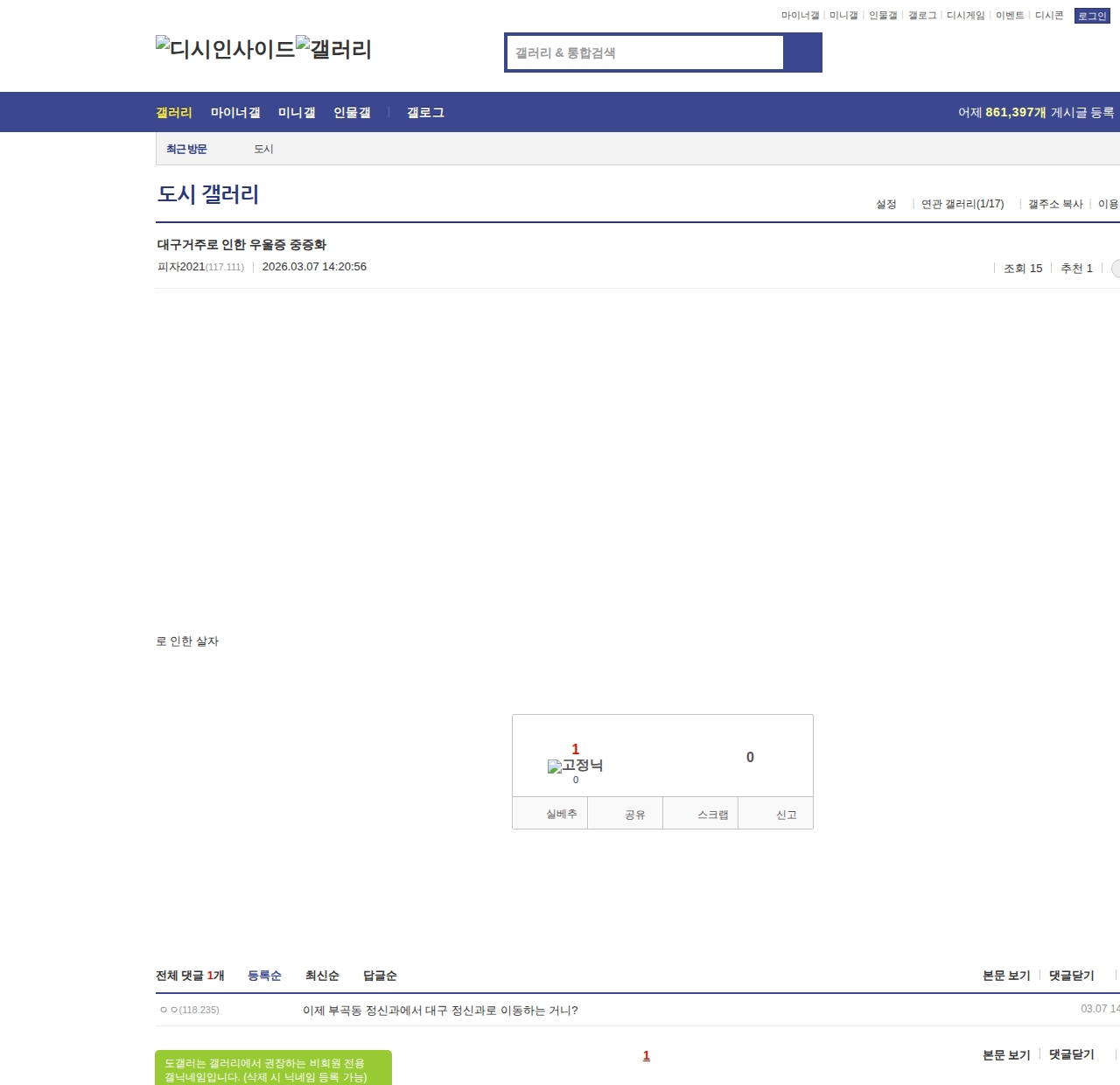Select 갤로그 in the blue navigation bar
The width and height of the screenshot is (1120, 1085).
click(425, 112)
